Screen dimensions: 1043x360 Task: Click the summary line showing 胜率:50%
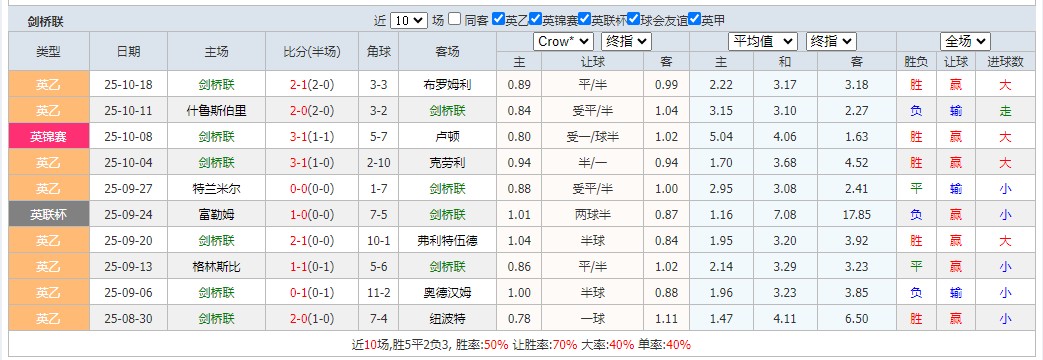521,345
